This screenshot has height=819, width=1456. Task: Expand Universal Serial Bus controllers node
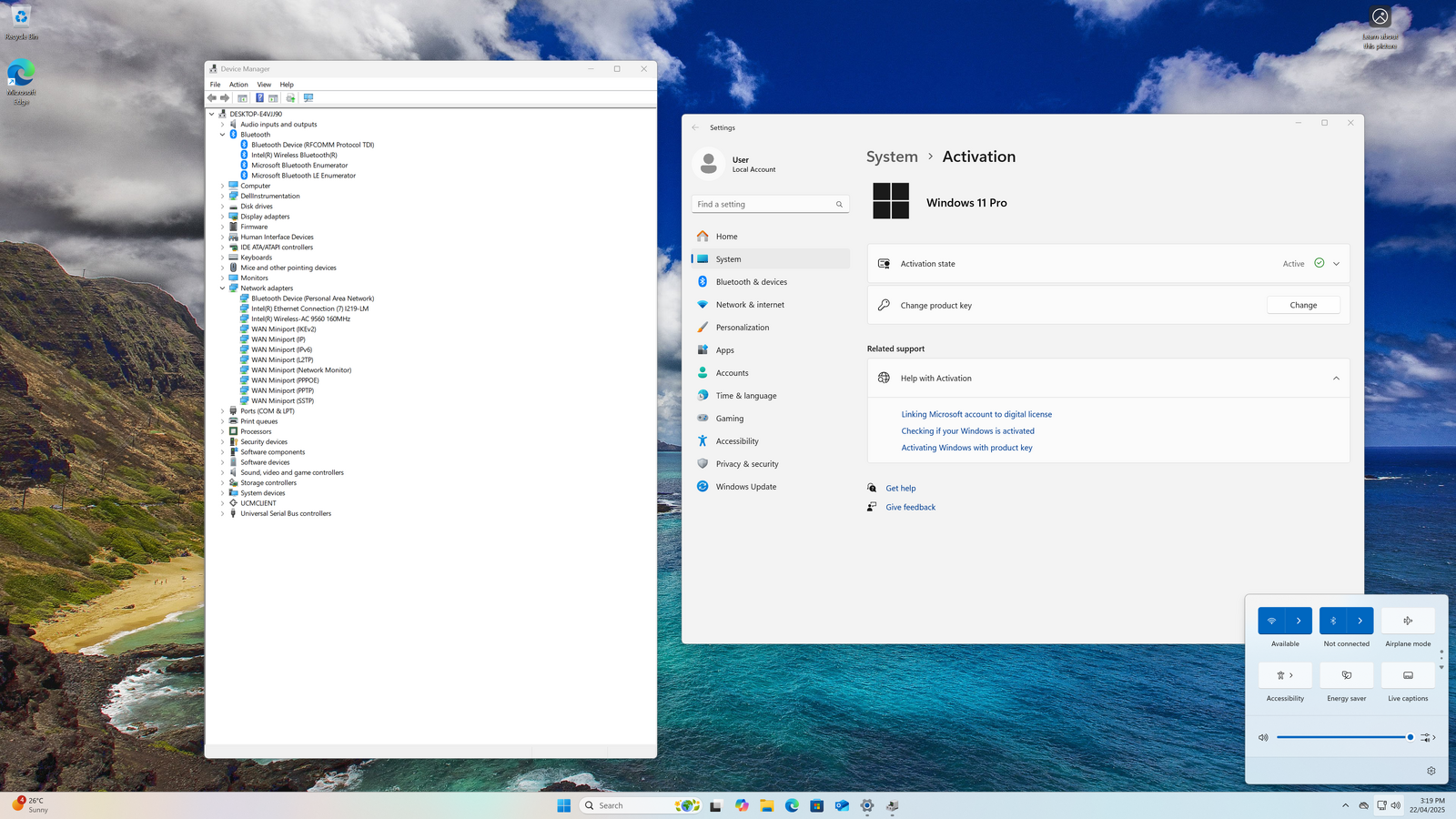(222, 513)
